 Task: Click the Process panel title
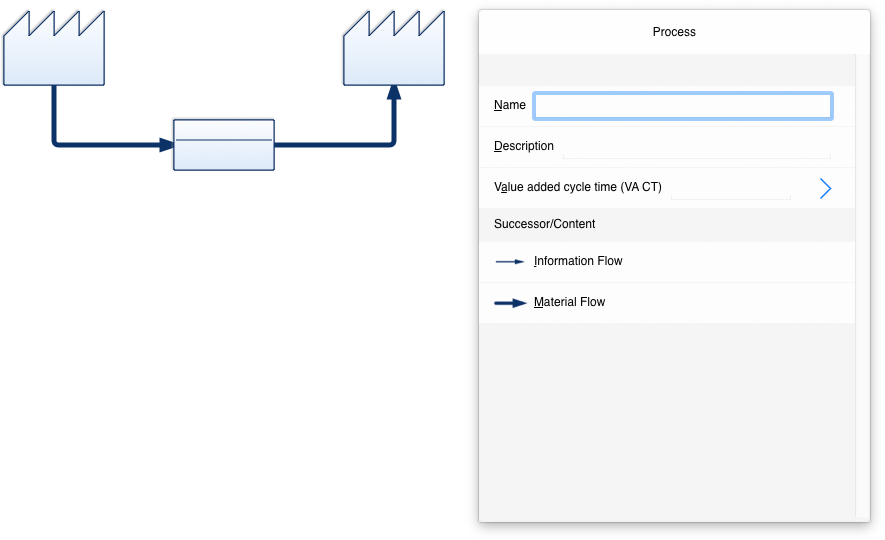coord(674,32)
